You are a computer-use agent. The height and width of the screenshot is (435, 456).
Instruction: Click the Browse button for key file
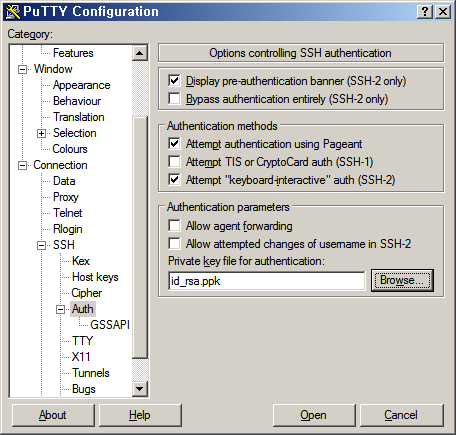[x=402, y=280]
